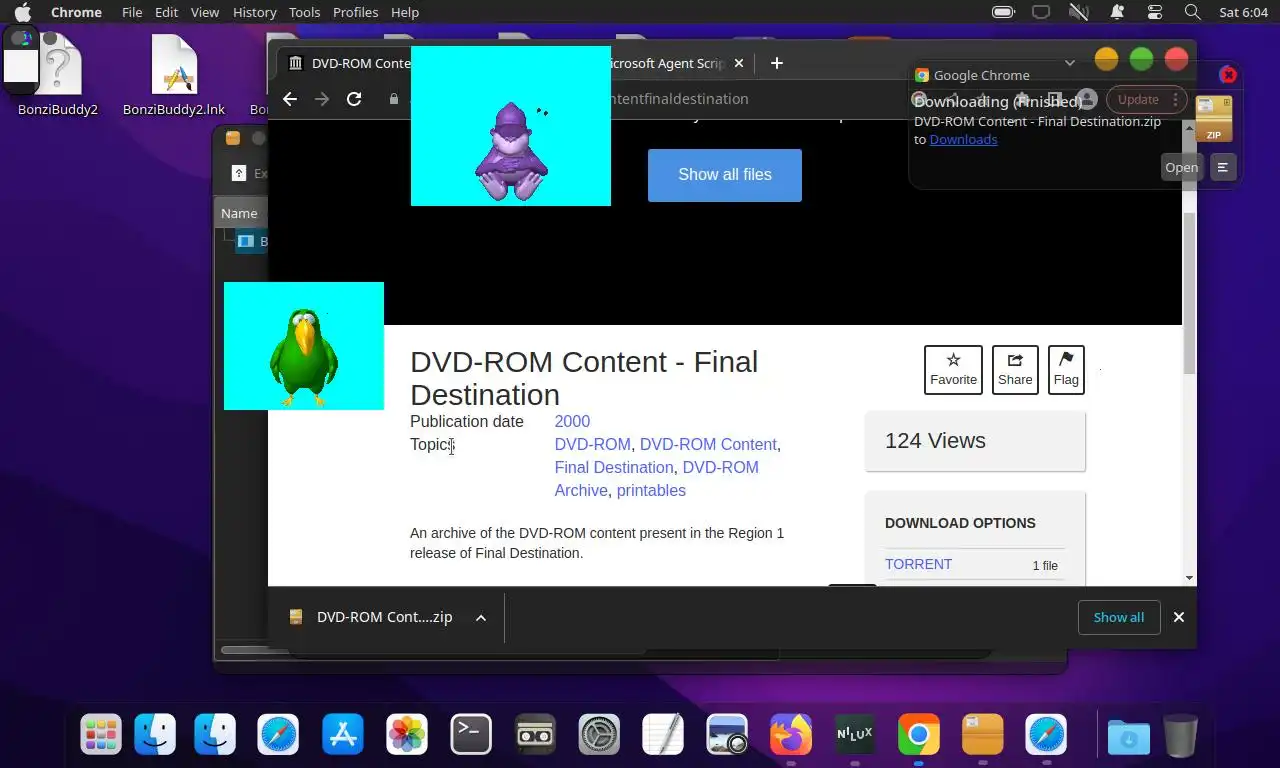Screen dimensions: 1280x768
Task: Open Control Center toggles in the menu bar
Action: [x=1155, y=12]
